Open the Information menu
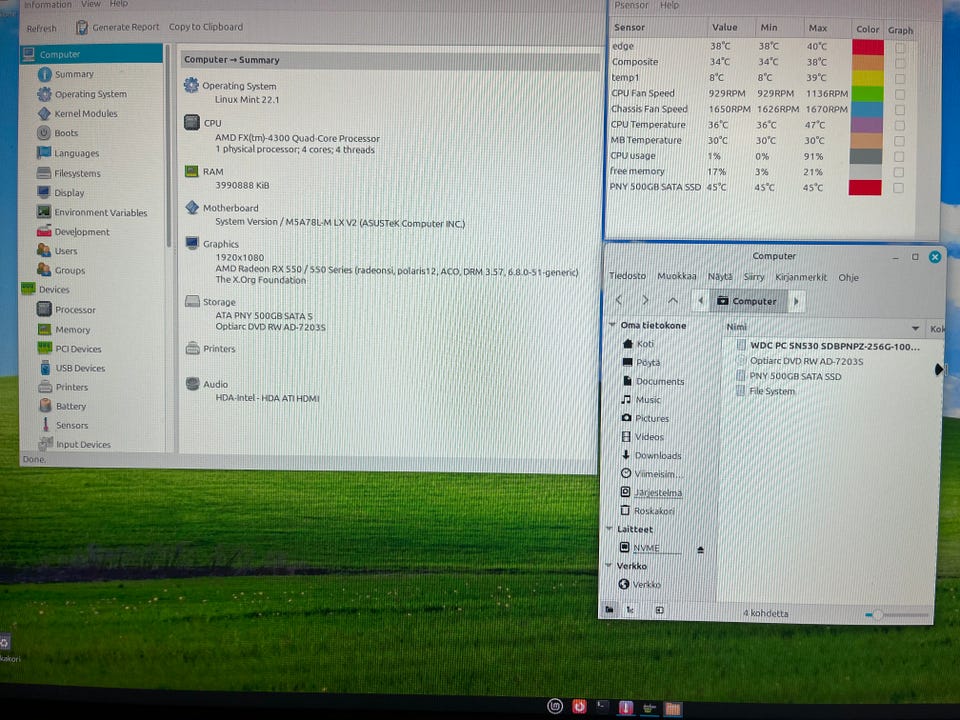Viewport: 960px width, 720px height. click(x=47, y=4)
